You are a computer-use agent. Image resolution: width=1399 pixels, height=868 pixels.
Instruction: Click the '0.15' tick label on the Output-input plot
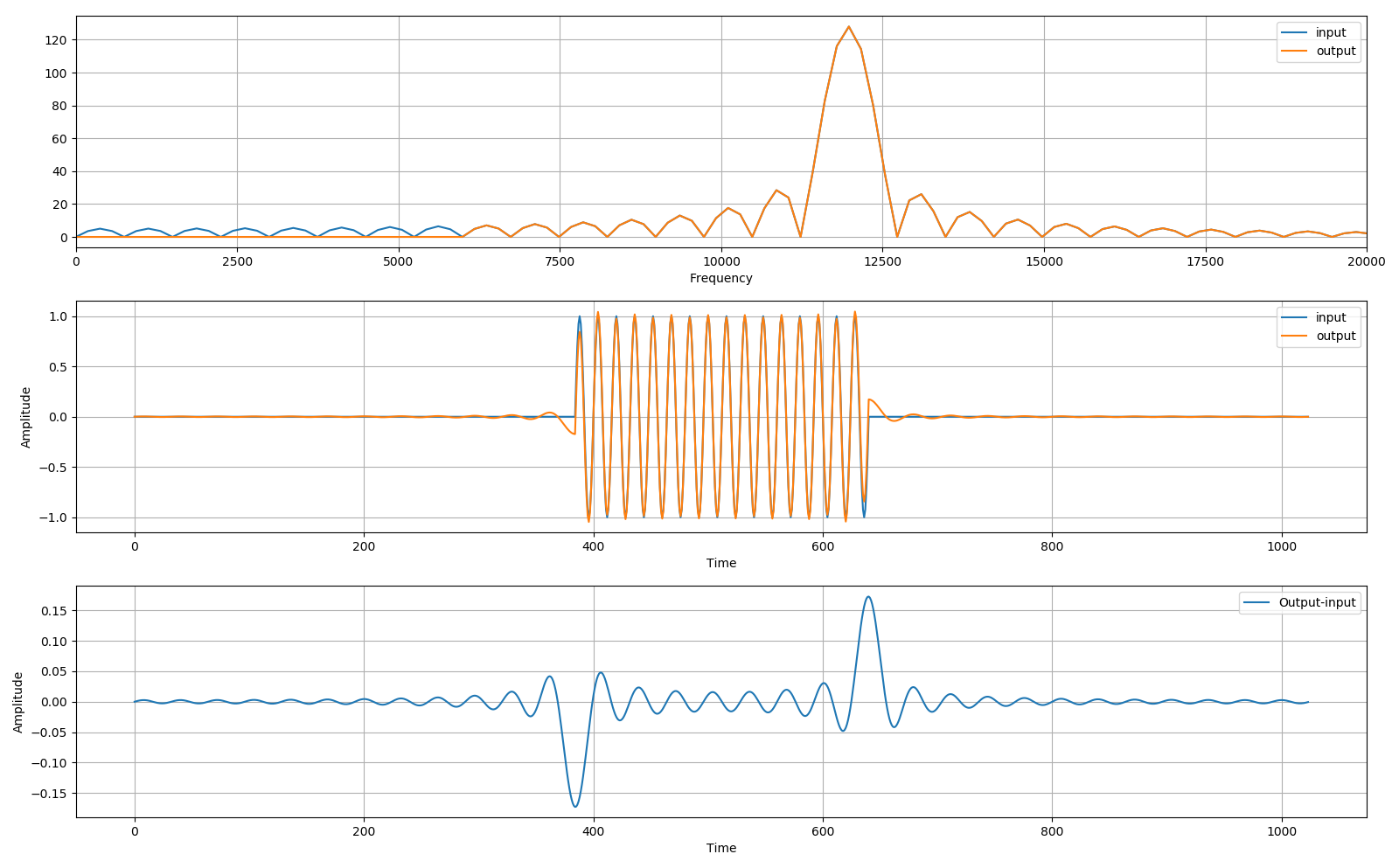(x=55, y=611)
